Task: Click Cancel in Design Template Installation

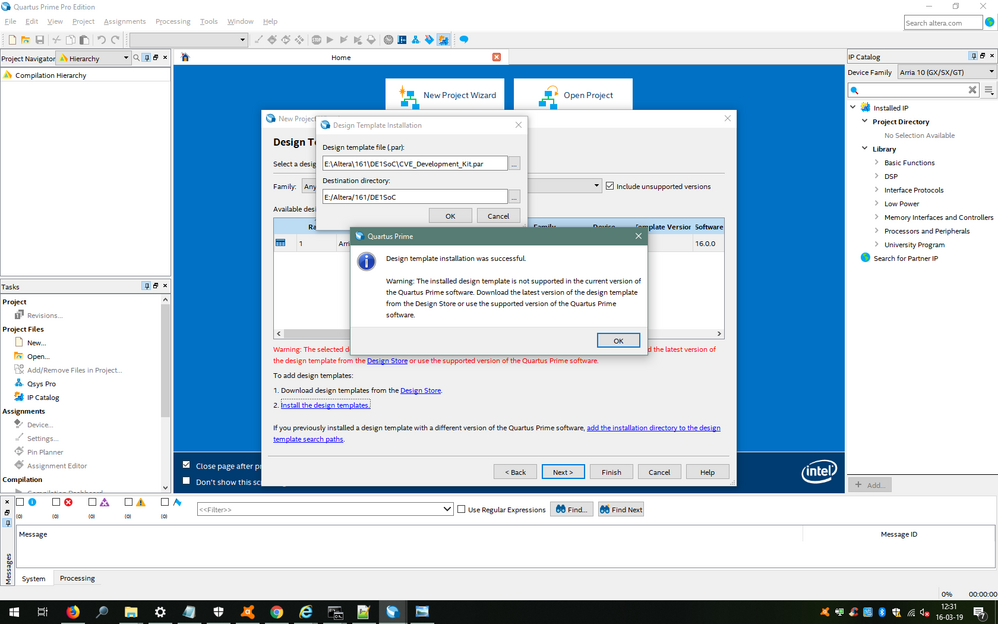Action: [x=498, y=216]
